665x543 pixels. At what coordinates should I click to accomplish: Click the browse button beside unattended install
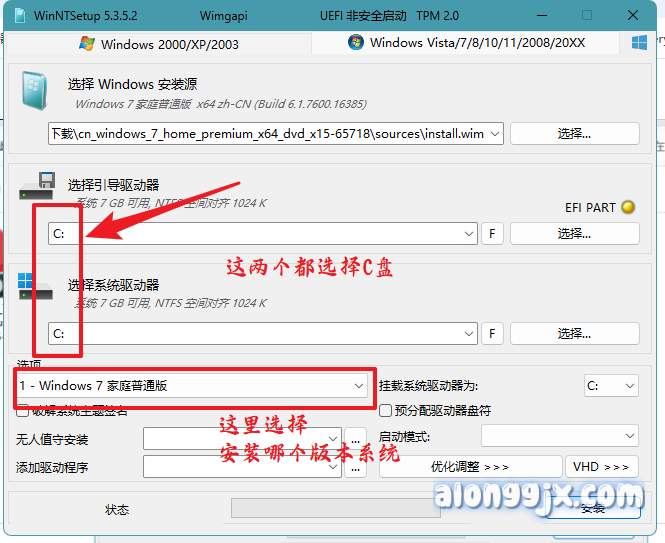(x=357, y=438)
